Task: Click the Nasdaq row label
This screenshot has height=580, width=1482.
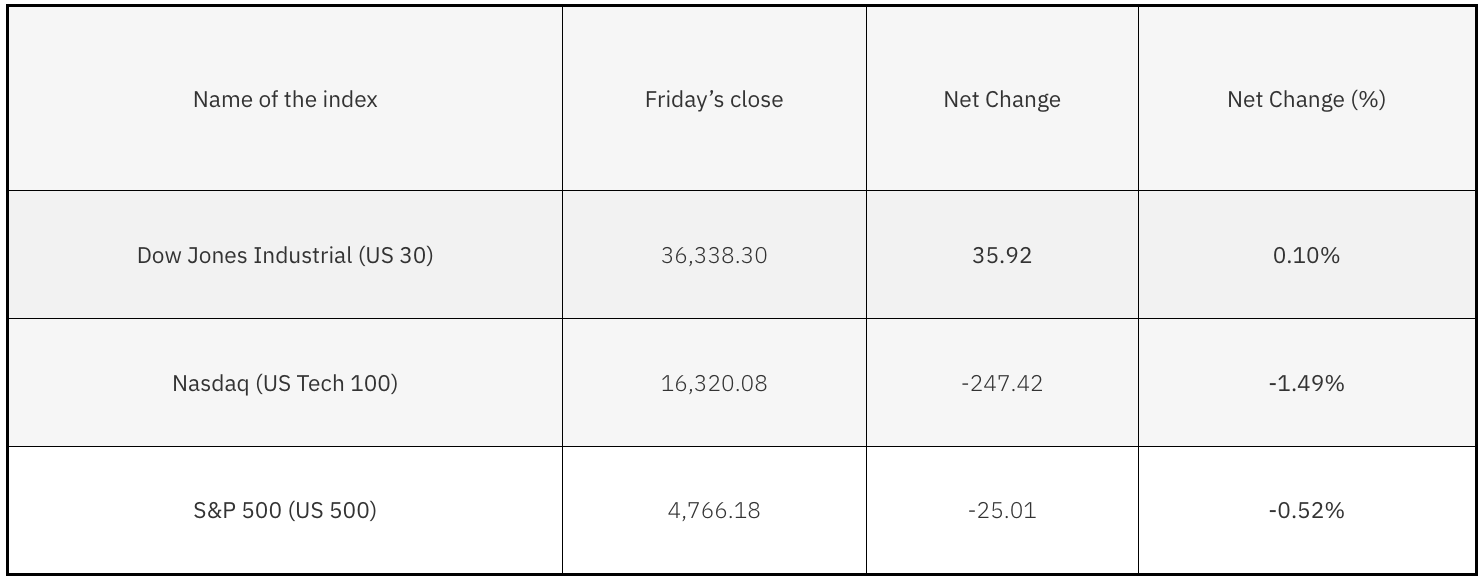Action: 285,383
